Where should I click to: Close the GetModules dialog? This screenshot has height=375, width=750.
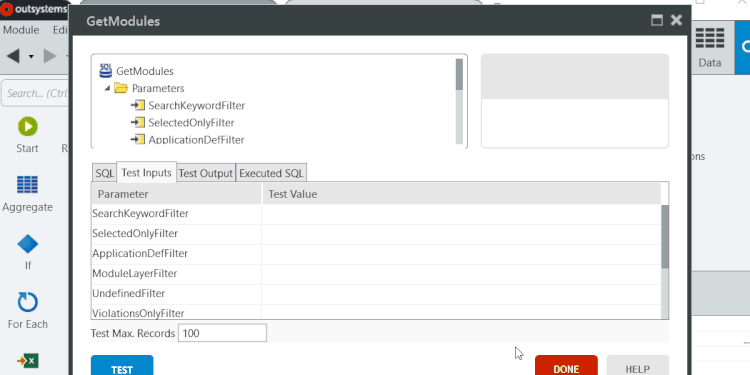coord(676,20)
